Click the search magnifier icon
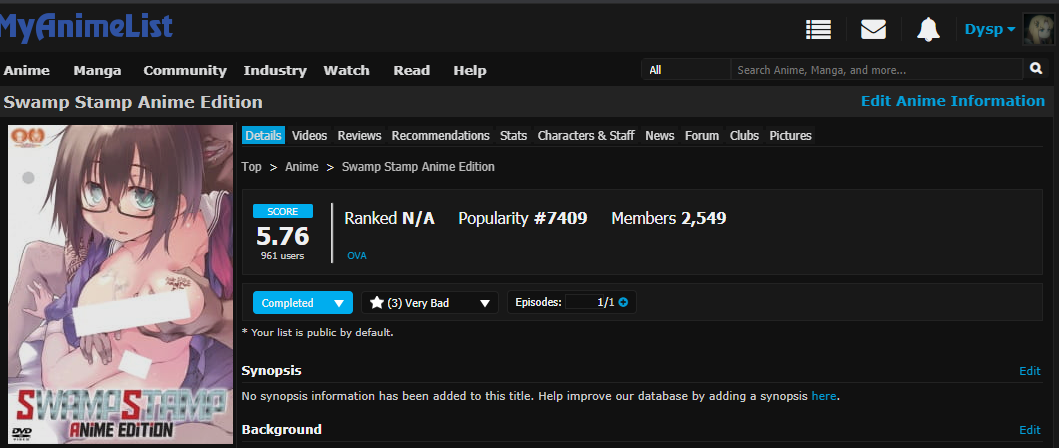1059x448 pixels. (1036, 69)
